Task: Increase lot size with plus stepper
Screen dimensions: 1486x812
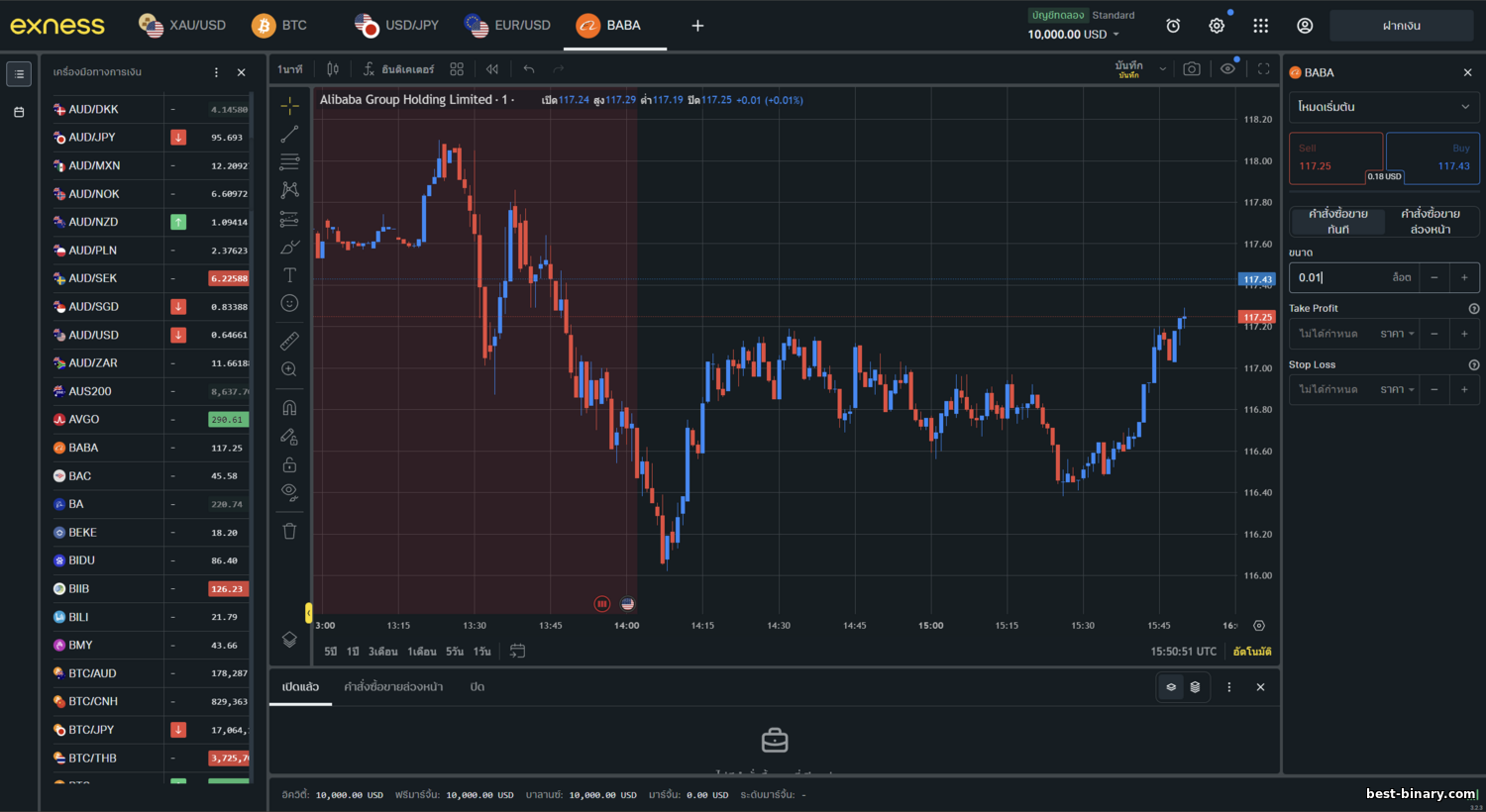Action: click(1464, 278)
